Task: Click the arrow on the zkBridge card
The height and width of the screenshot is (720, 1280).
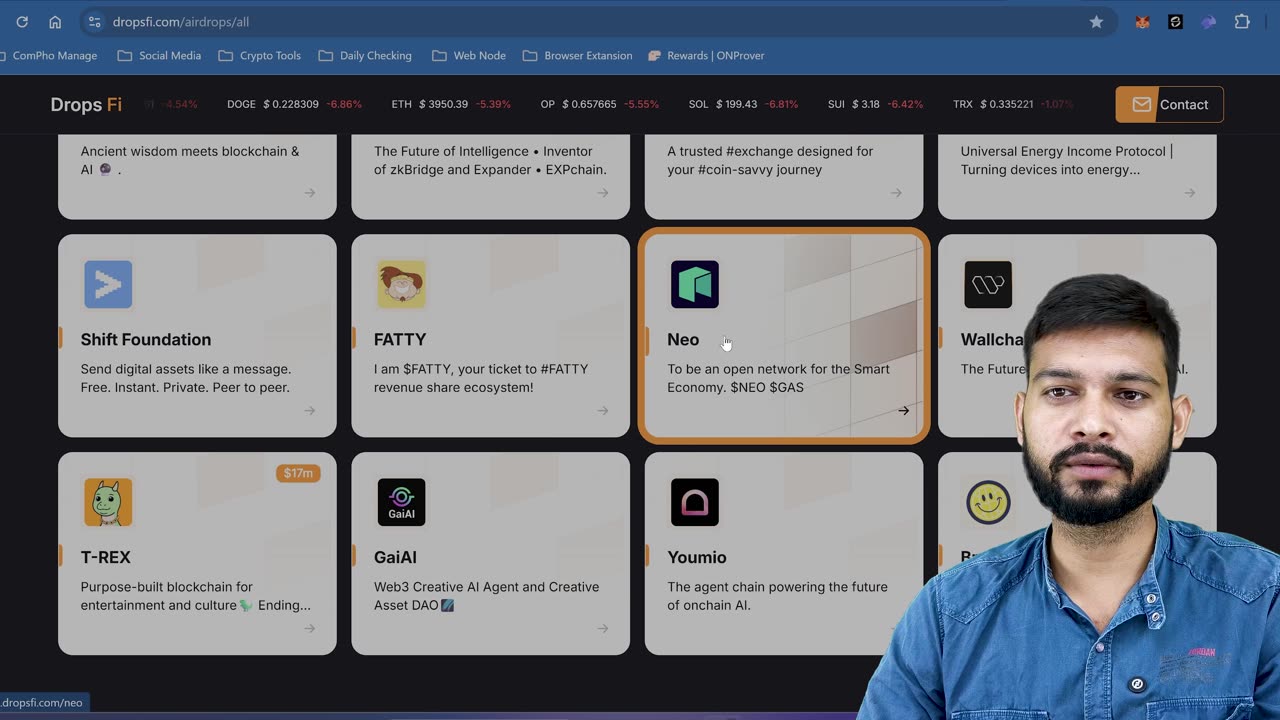Action: [603, 192]
